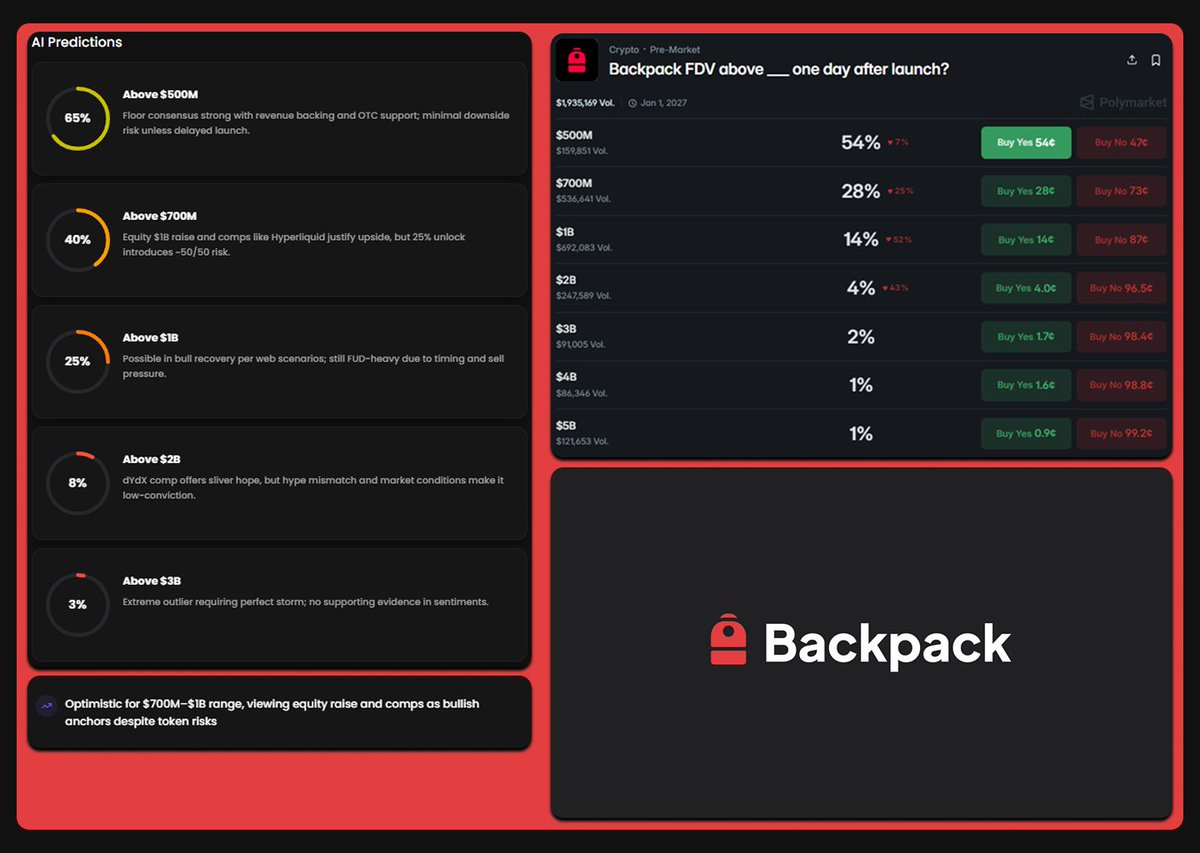Click the 40% progress ring
This screenshot has height=853, width=1200.
tap(78, 240)
